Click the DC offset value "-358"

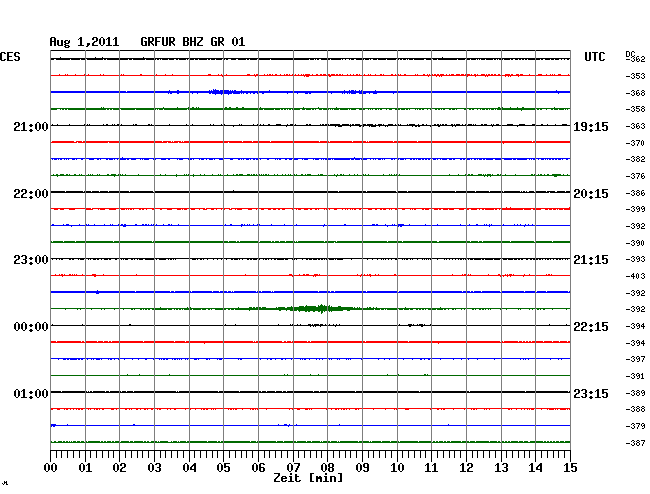pyautogui.click(x=635, y=109)
